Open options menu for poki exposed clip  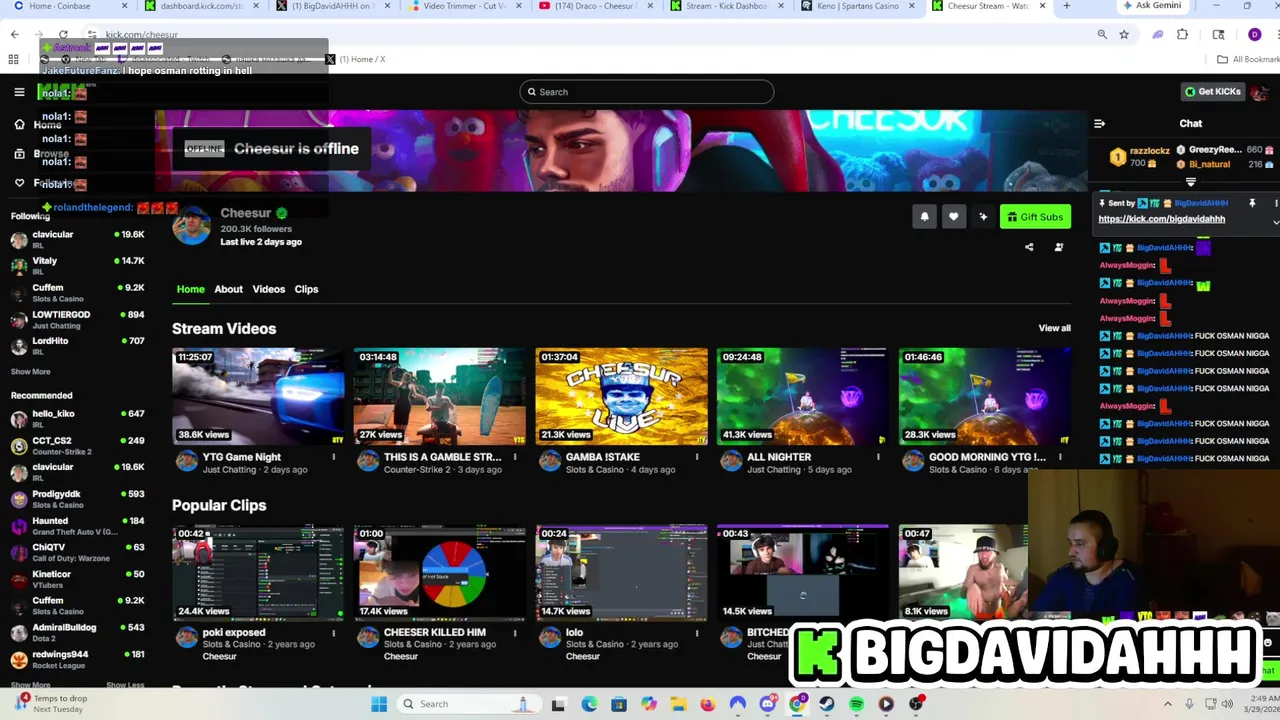[x=333, y=633]
